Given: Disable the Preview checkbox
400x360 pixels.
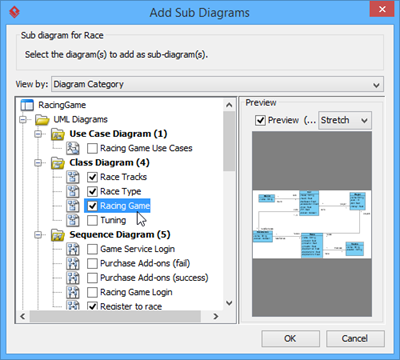Looking at the screenshot, I should (260, 120).
